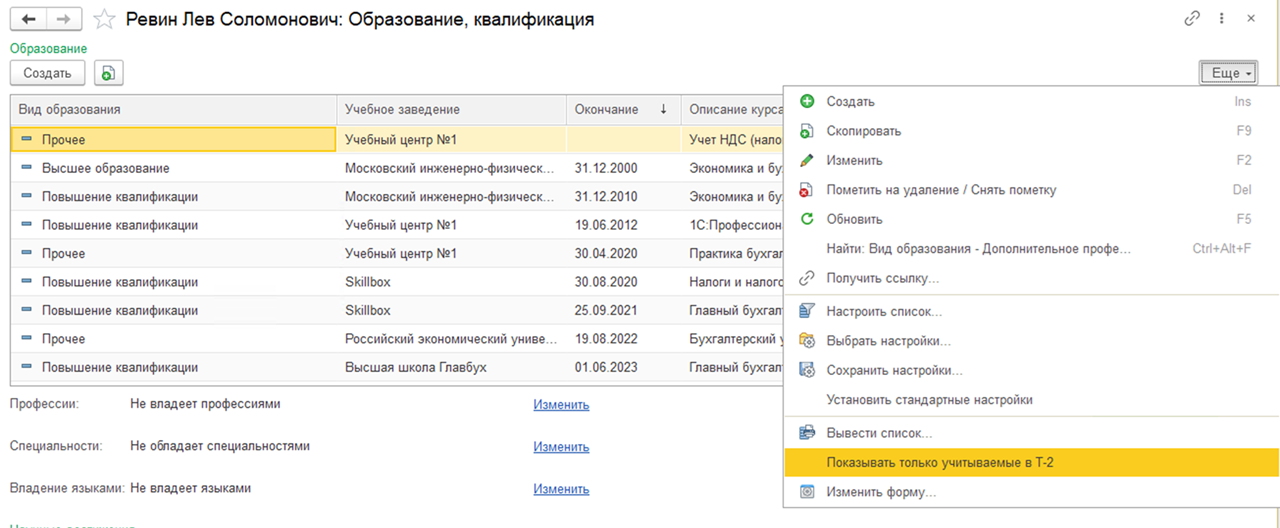Image resolution: width=1280 pixels, height=528 pixels.
Task: Select Изменить with the pencil icon
Action: click(x=854, y=160)
